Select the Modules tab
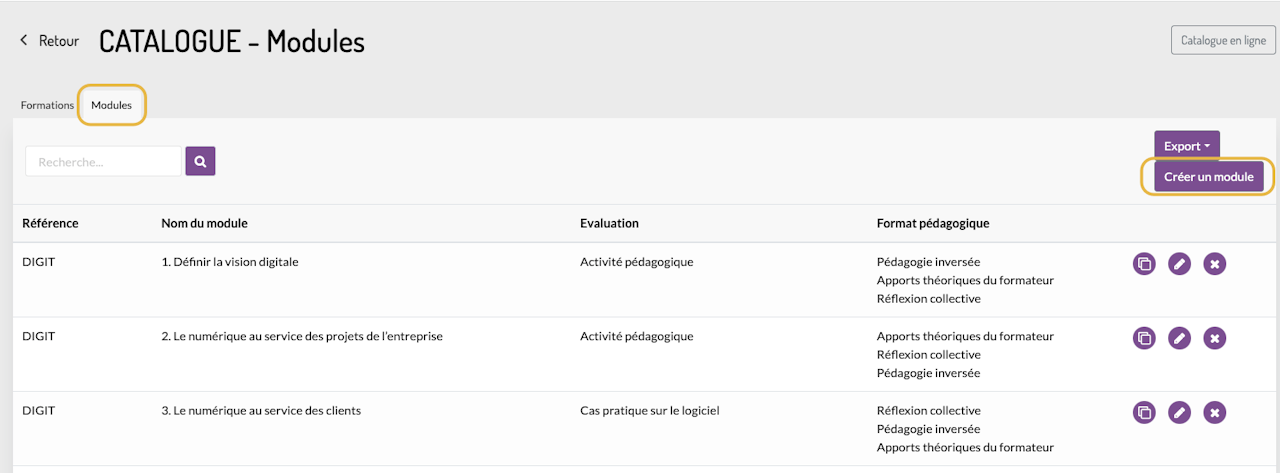 (x=111, y=105)
